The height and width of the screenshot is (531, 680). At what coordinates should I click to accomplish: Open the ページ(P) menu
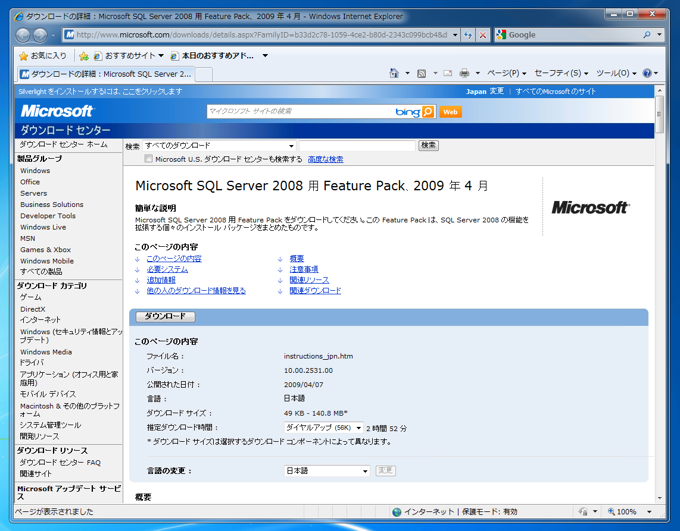(x=507, y=73)
